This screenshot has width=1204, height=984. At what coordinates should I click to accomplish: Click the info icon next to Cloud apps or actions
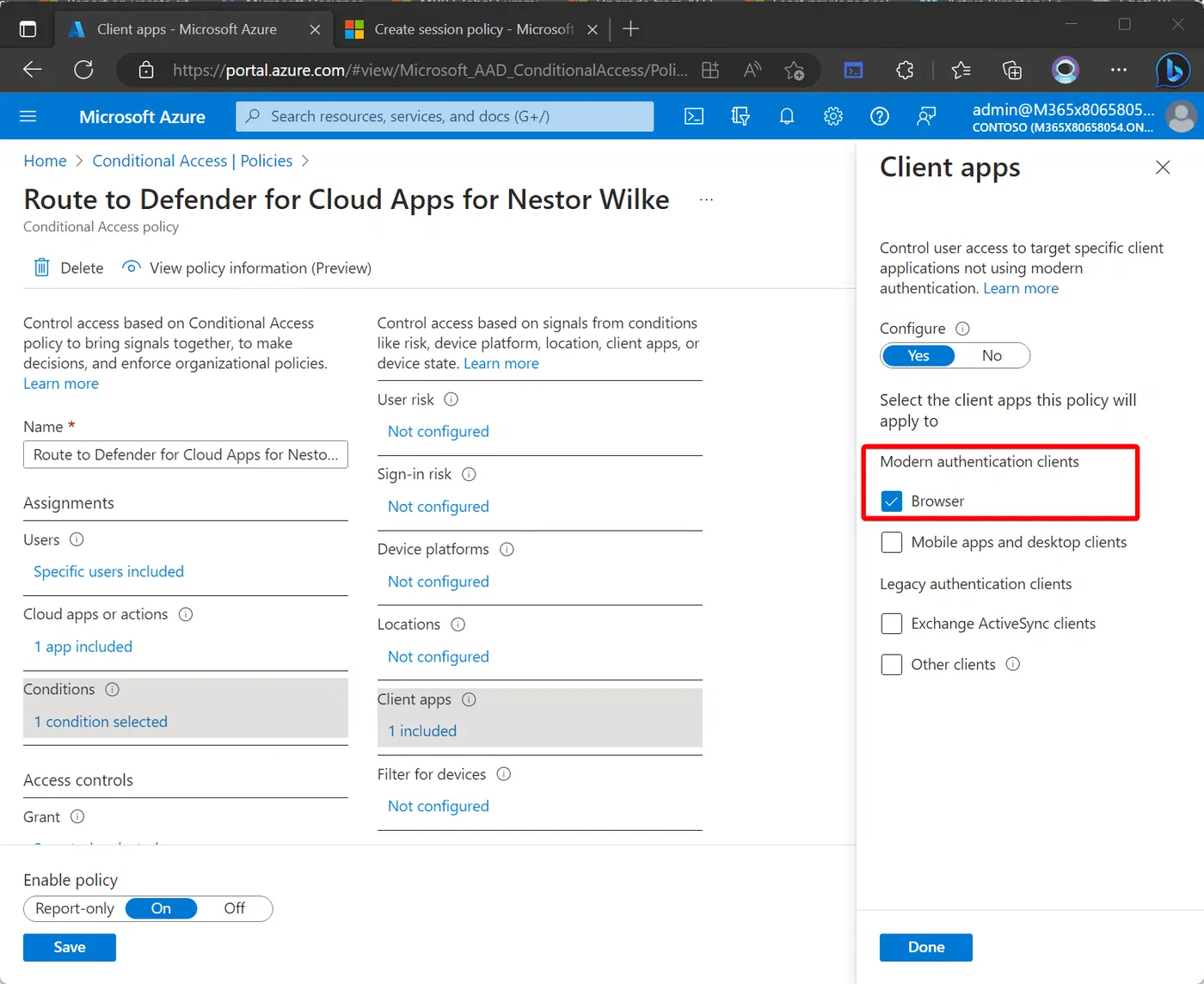pos(186,614)
